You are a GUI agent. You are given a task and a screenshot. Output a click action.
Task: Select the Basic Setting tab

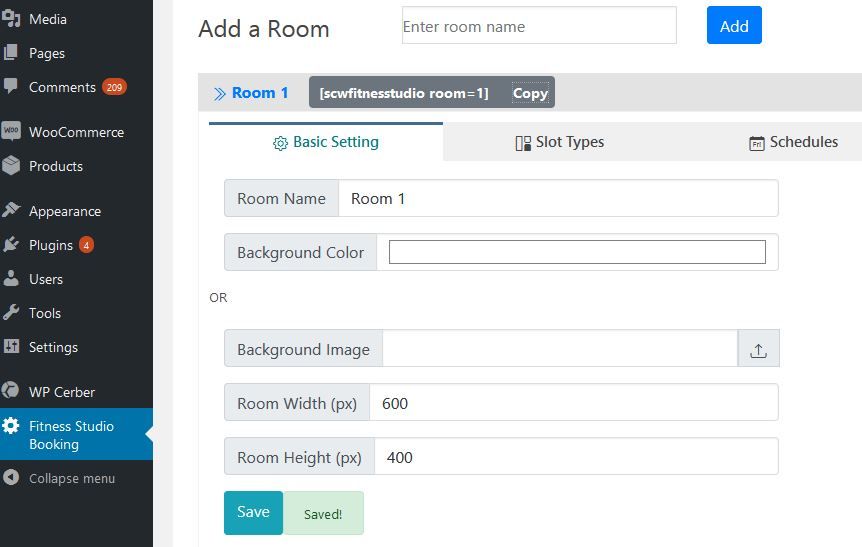pyautogui.click(x=326, y=142)
